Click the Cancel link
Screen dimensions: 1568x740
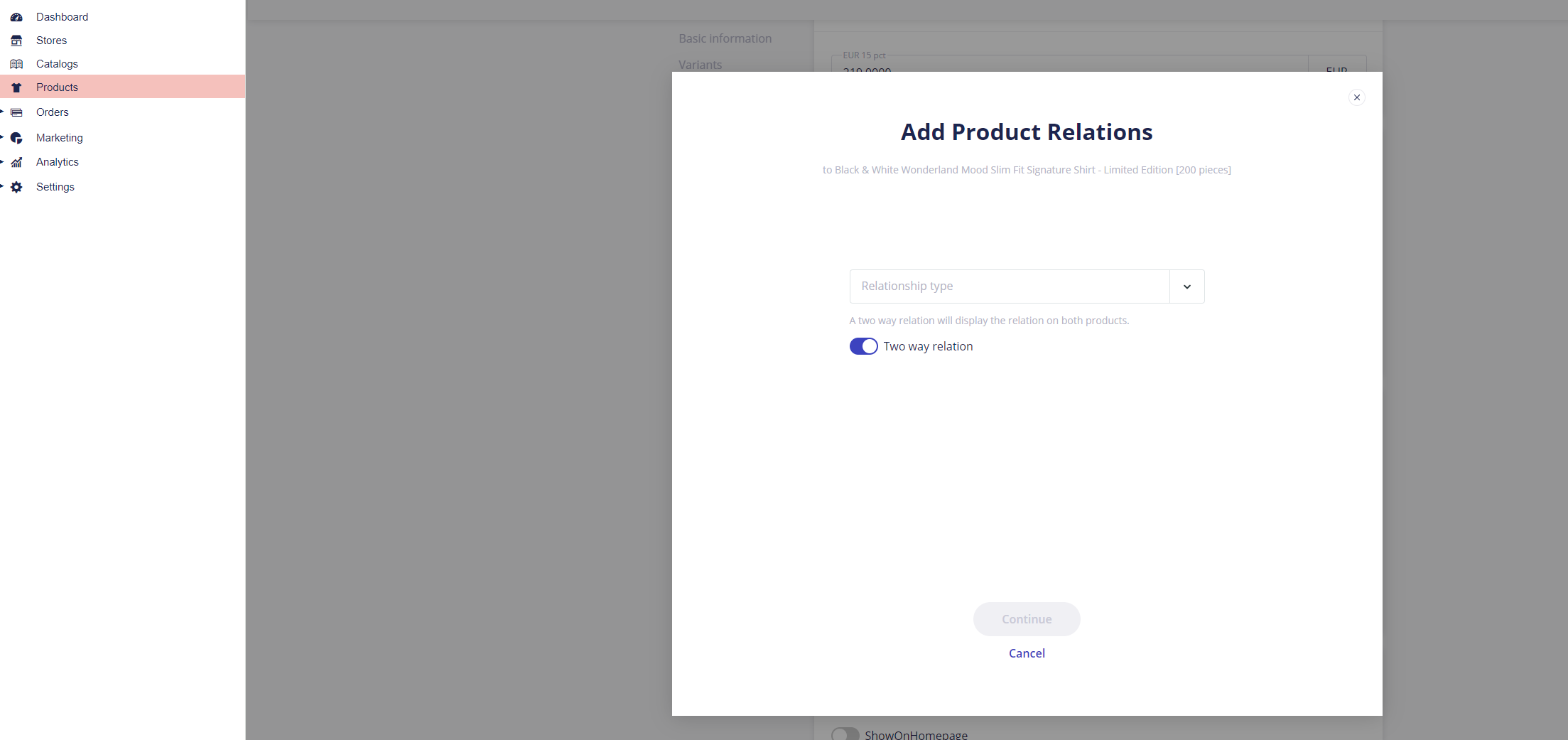pos(1027,653)
